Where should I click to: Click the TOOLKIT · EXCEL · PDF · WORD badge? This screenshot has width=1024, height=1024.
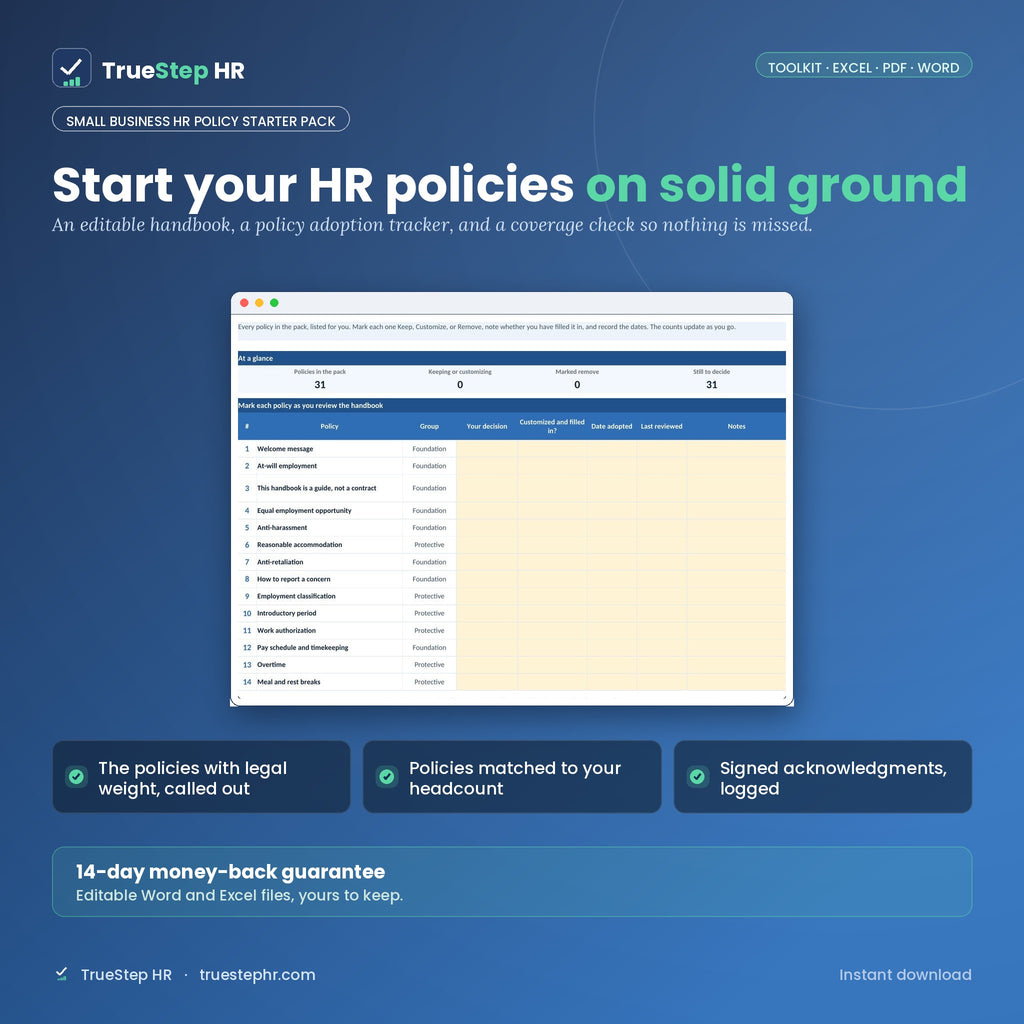click(x=863, y=67)
